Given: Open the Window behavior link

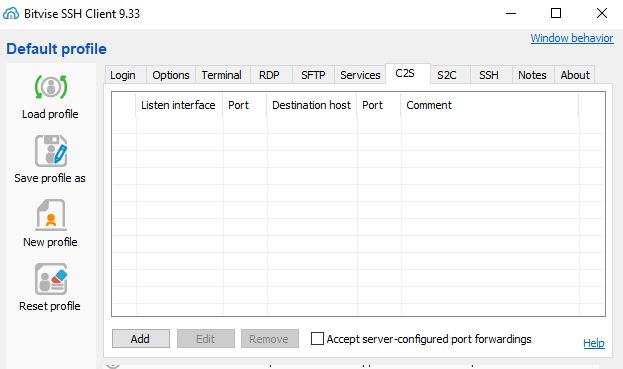Looking at the screenshot, I should [x=572, y=38].
